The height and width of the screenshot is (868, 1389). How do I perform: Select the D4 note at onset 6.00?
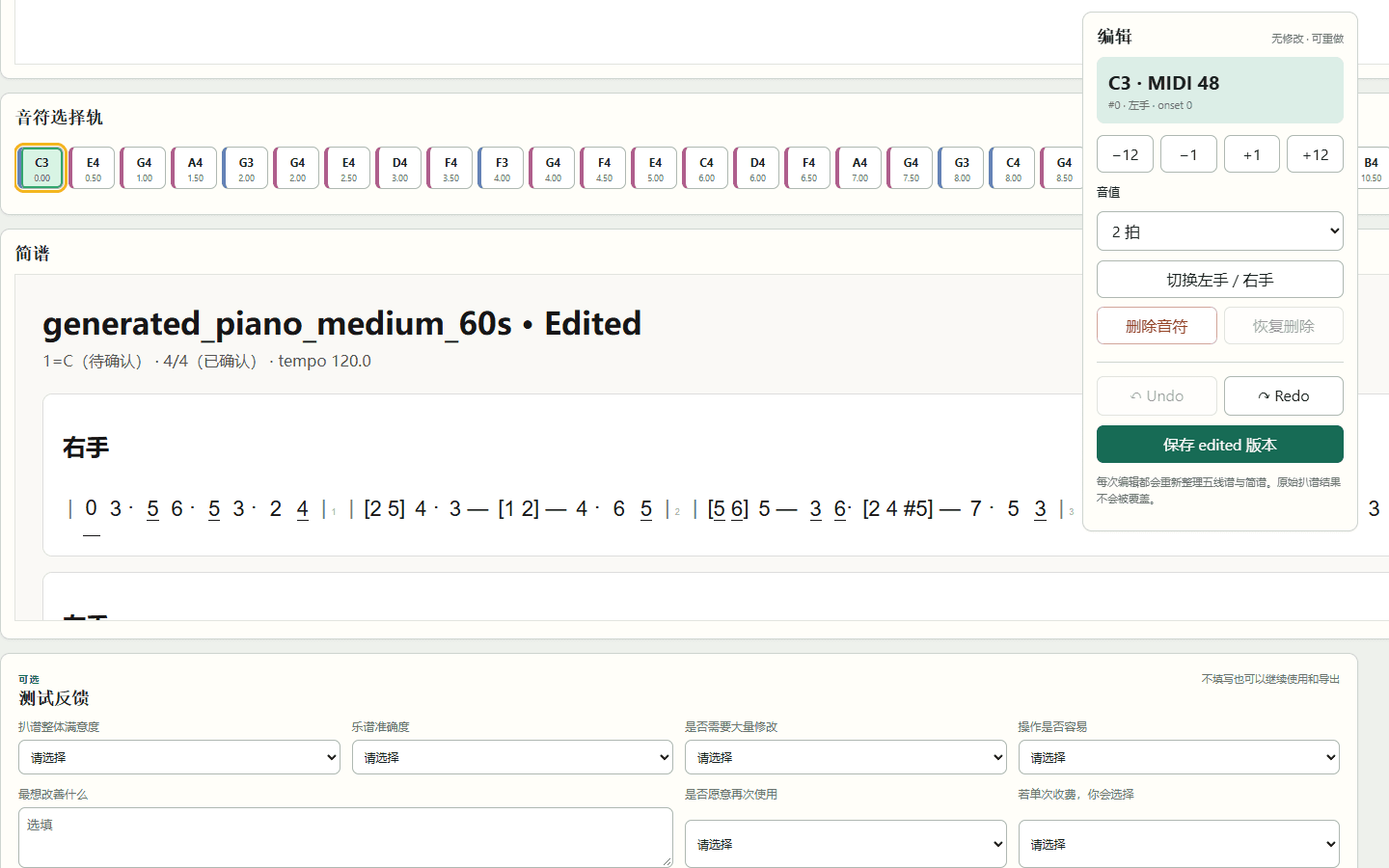757,168
